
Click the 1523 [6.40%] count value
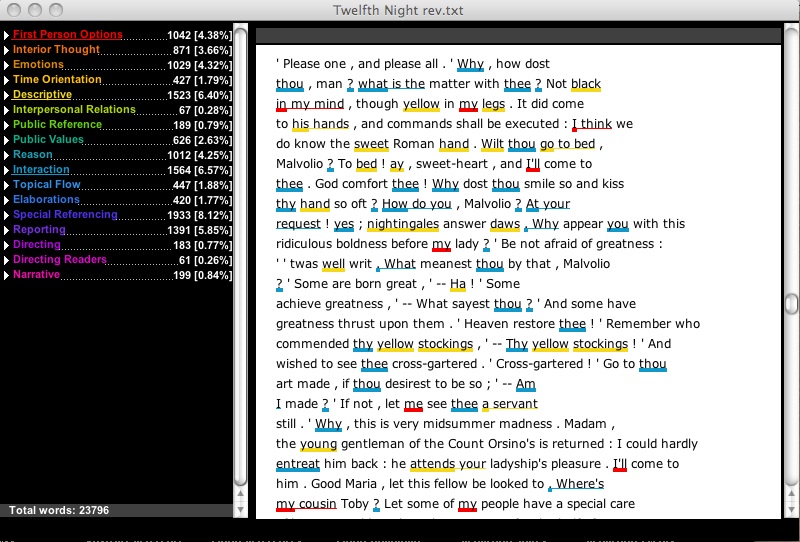tap(199, 95)
